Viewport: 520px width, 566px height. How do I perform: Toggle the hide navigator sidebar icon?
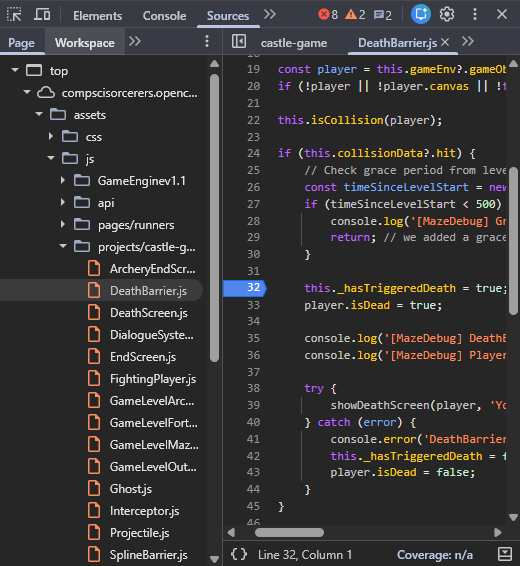click(x=239, y=41)
